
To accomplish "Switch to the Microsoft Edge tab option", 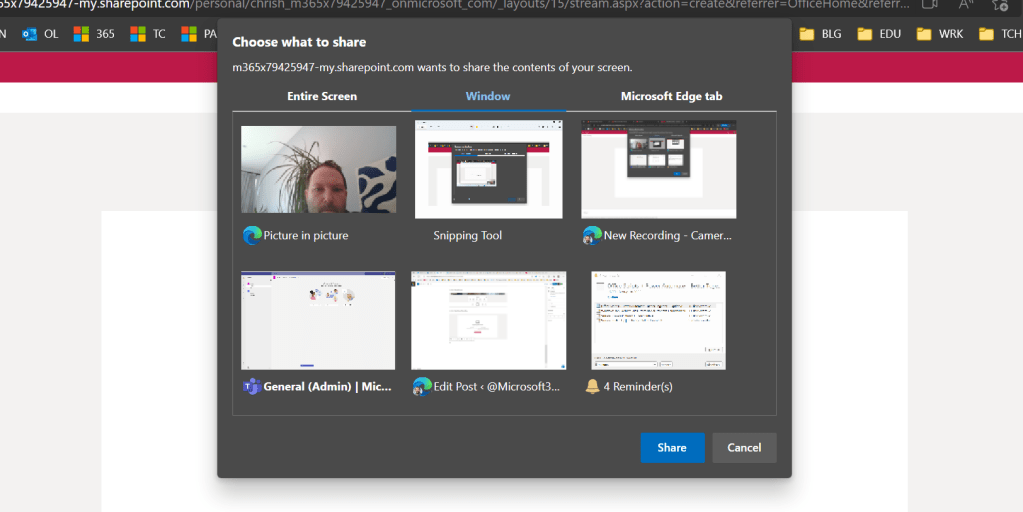I will (671, 96).
